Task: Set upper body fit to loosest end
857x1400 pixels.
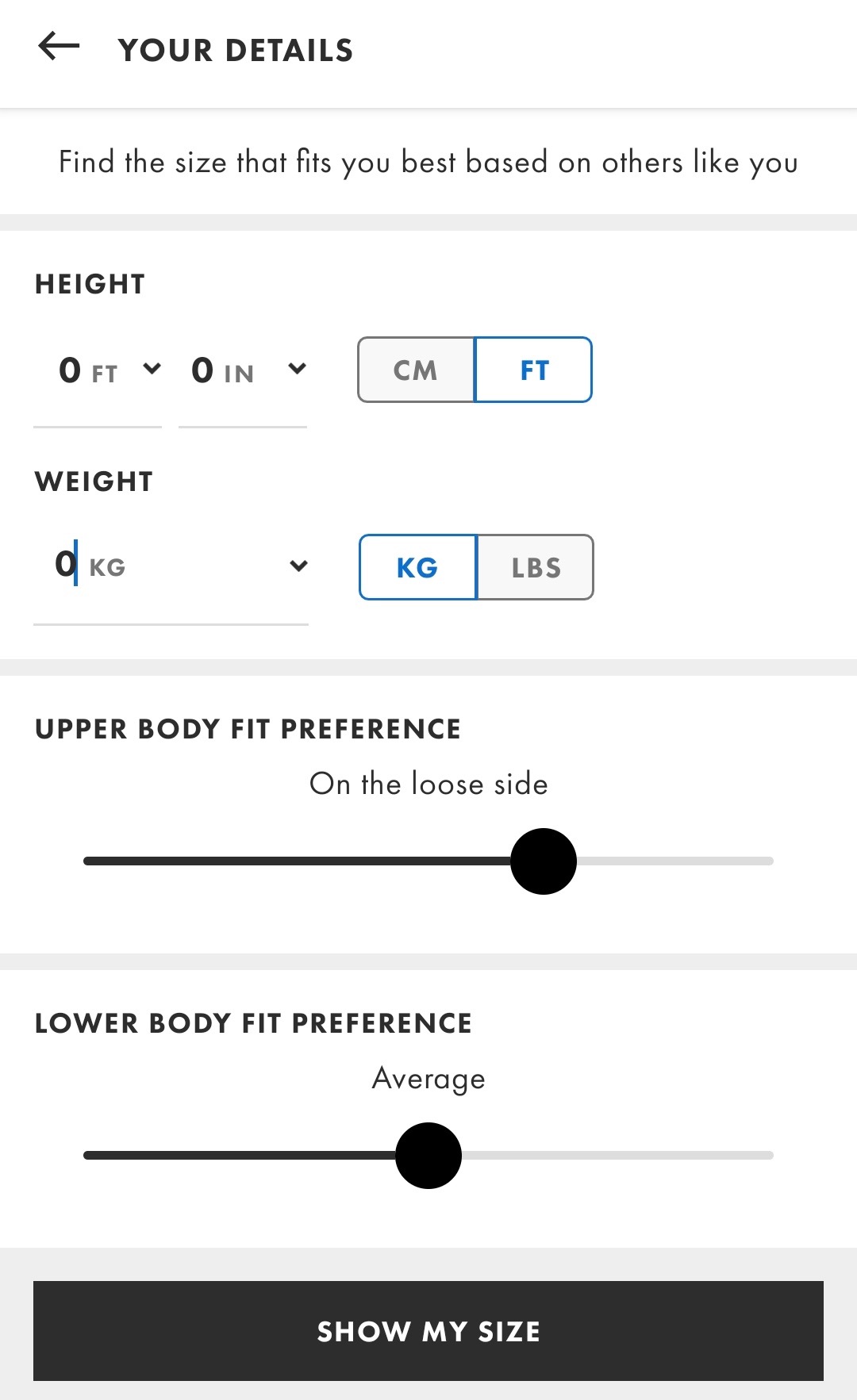Action: click(x=770, y=861)
